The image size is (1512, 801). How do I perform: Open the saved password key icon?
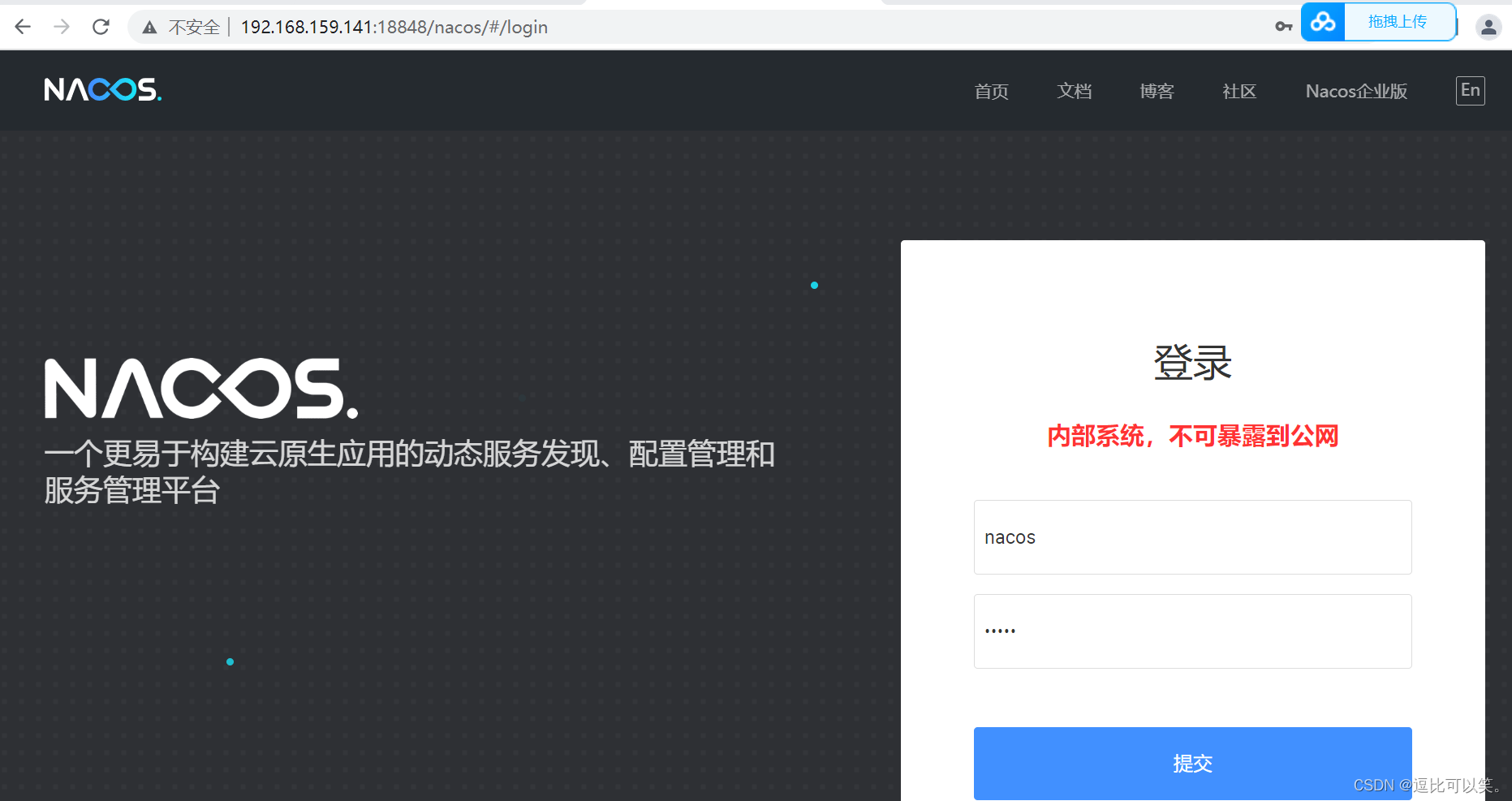[x=1283, y=27]
